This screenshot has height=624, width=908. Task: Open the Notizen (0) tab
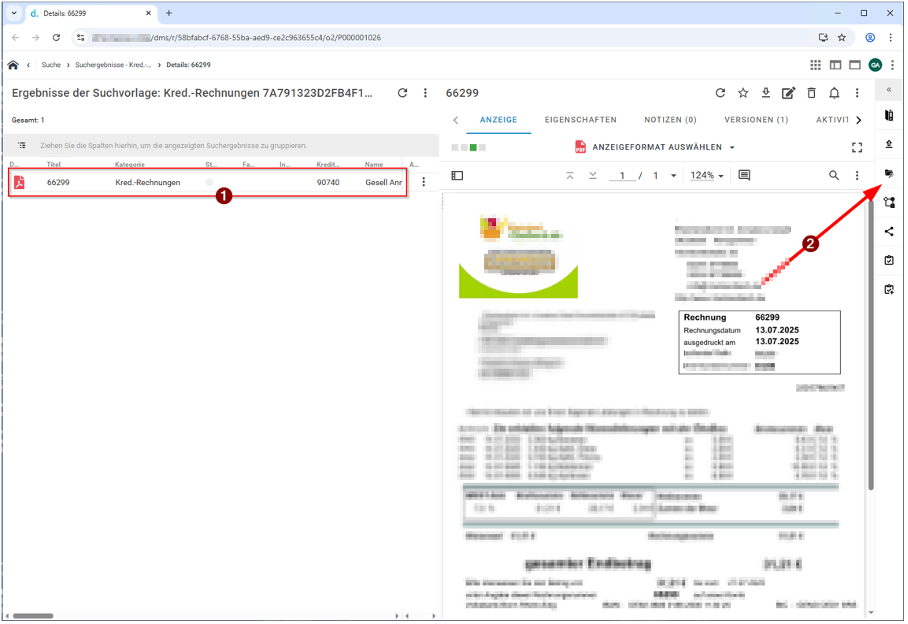click(x=670, y=120)
